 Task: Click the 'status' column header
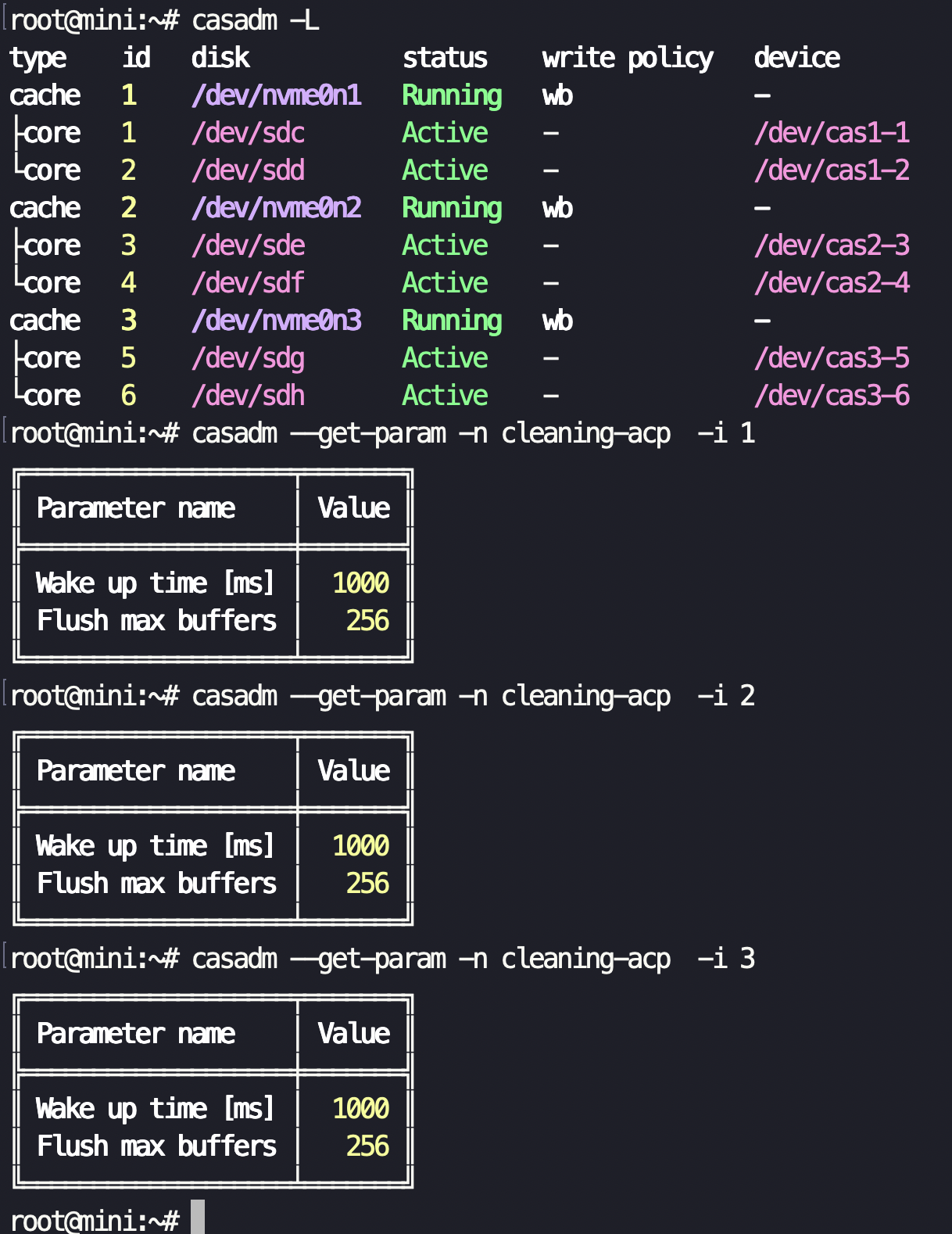445,58
